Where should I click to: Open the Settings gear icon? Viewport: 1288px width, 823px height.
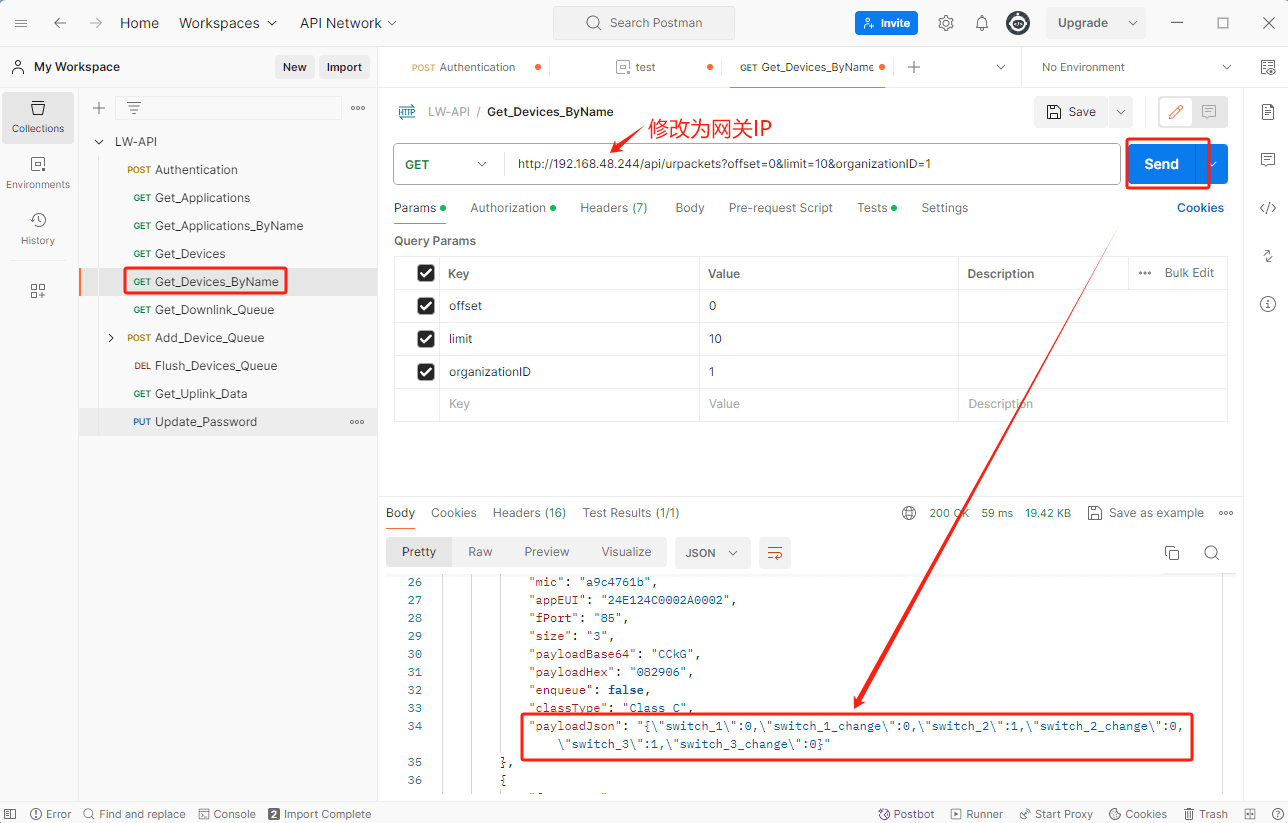click(946, 23)
